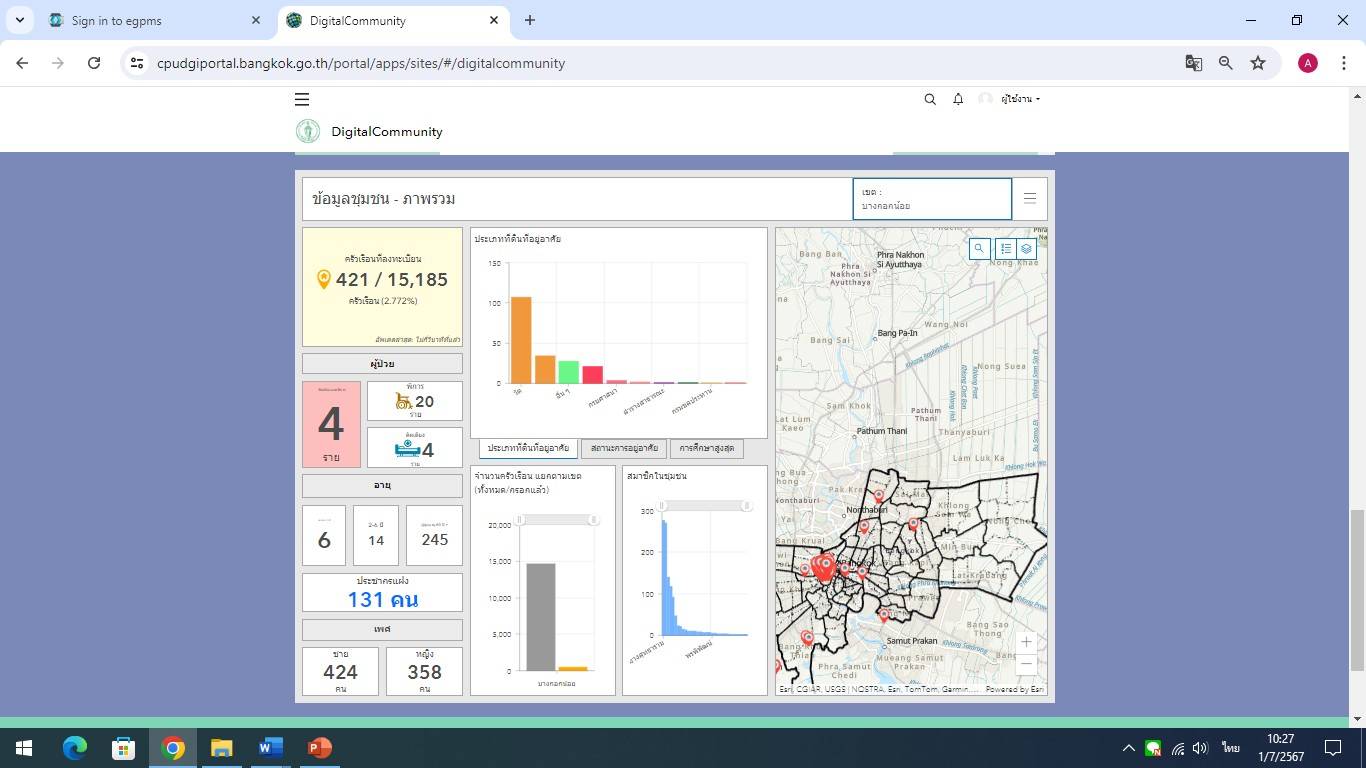Expand the เขต district selector
This screenshot has width=1366, height=768.
tap(931, 199)
